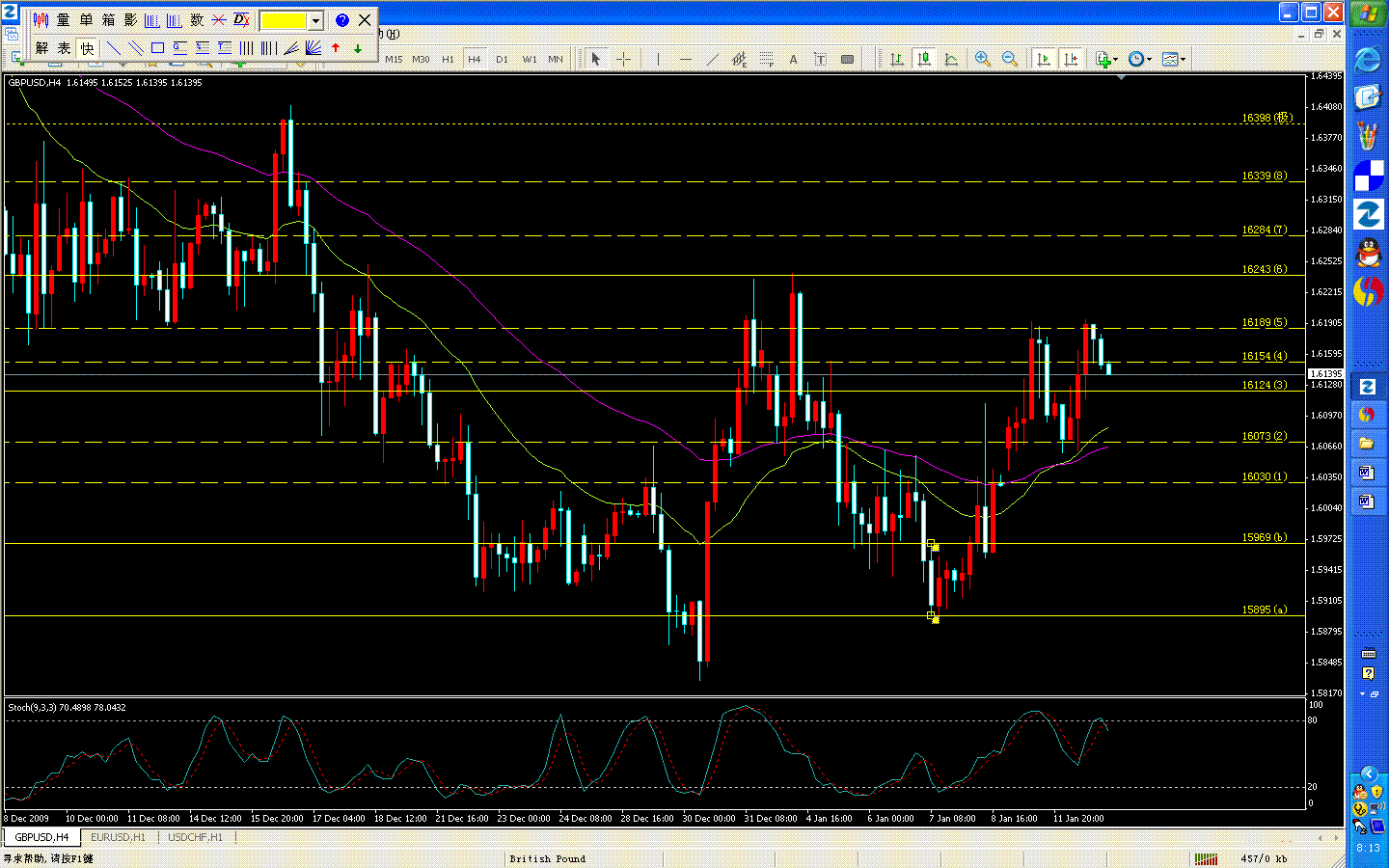Click the 解 button in floating toolbar
This screenshot has height=868, width=1389.
(x=41, y=48)
